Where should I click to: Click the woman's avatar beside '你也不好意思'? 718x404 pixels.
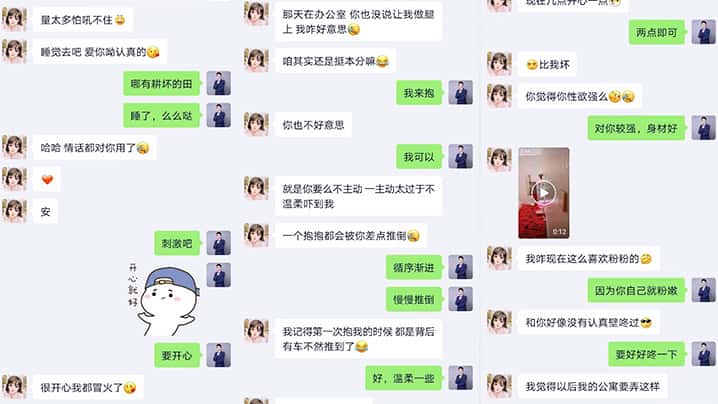point(256,124)
